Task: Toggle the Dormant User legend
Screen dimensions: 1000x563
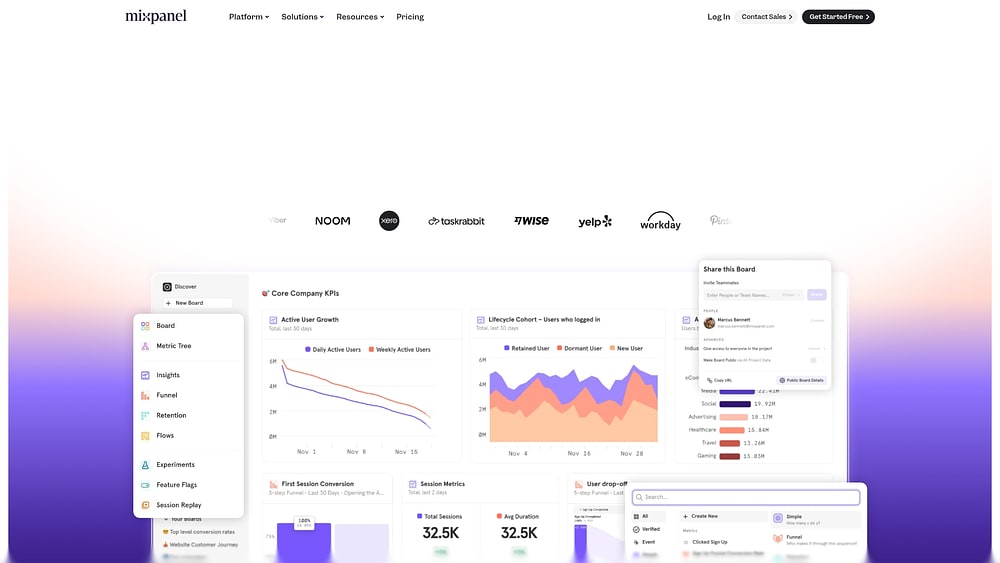Action: click(x=579, y=349)
